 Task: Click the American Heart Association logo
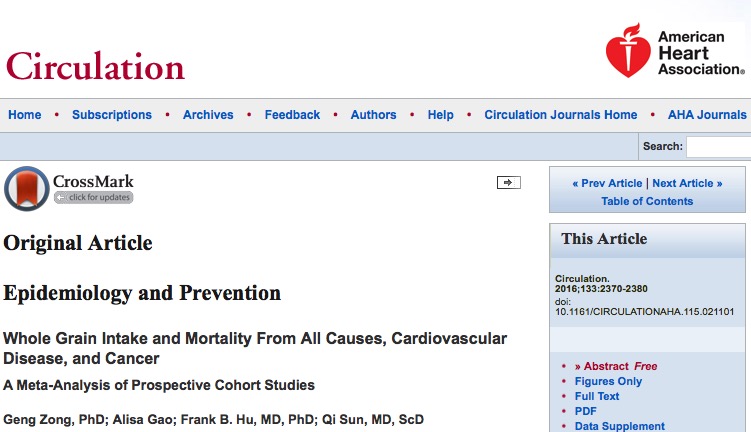(x=675, y=51)
